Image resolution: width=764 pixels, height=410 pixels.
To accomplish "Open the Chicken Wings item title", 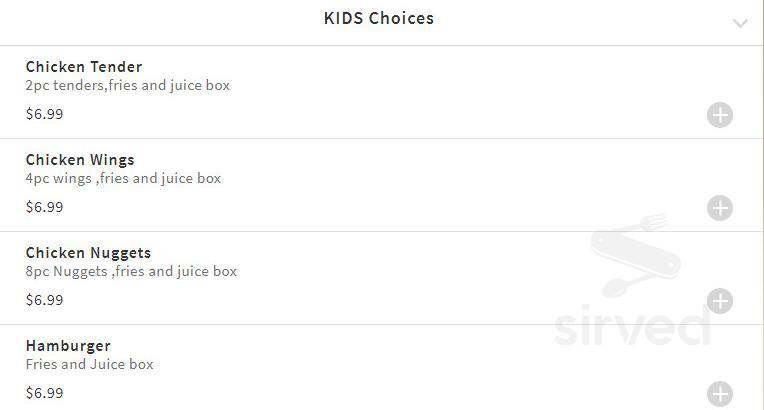I will click(x=80, y=160).
